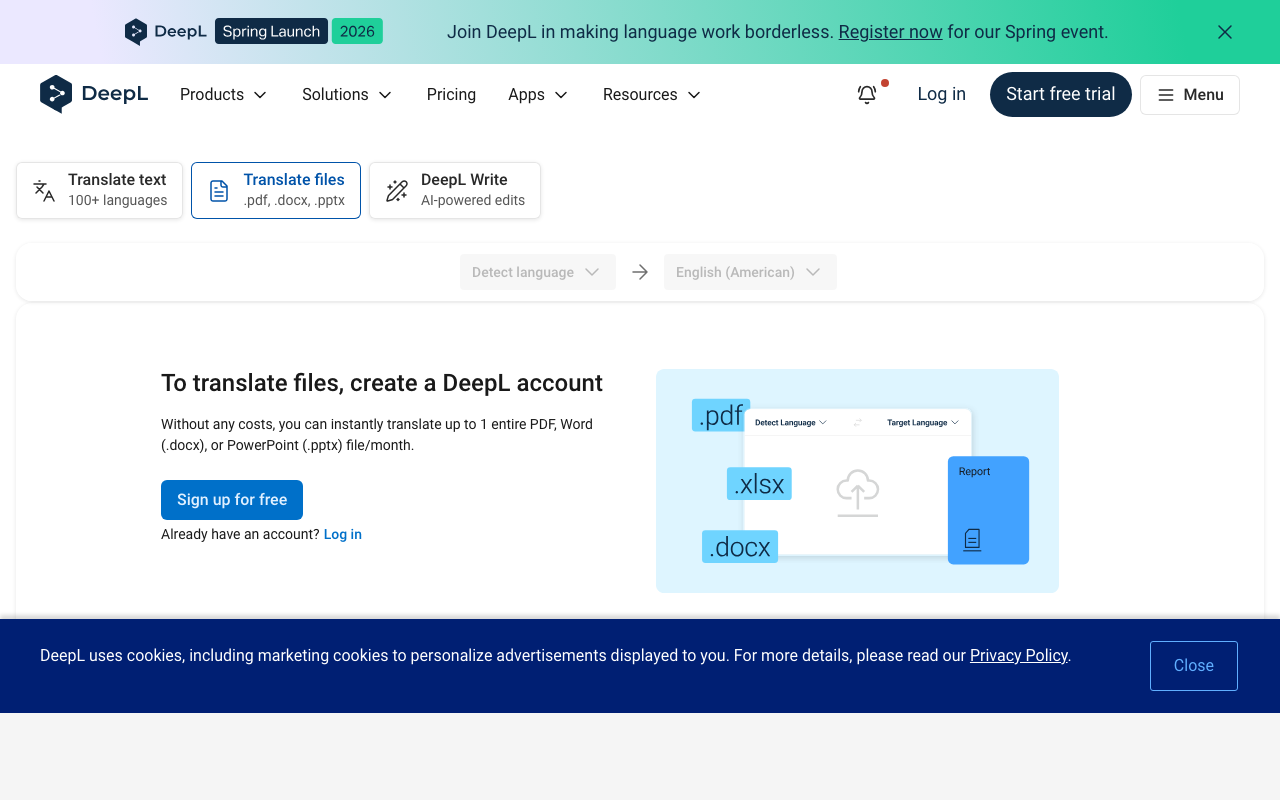Open the Detect language source selector
1280x800 pixels.
537,272
